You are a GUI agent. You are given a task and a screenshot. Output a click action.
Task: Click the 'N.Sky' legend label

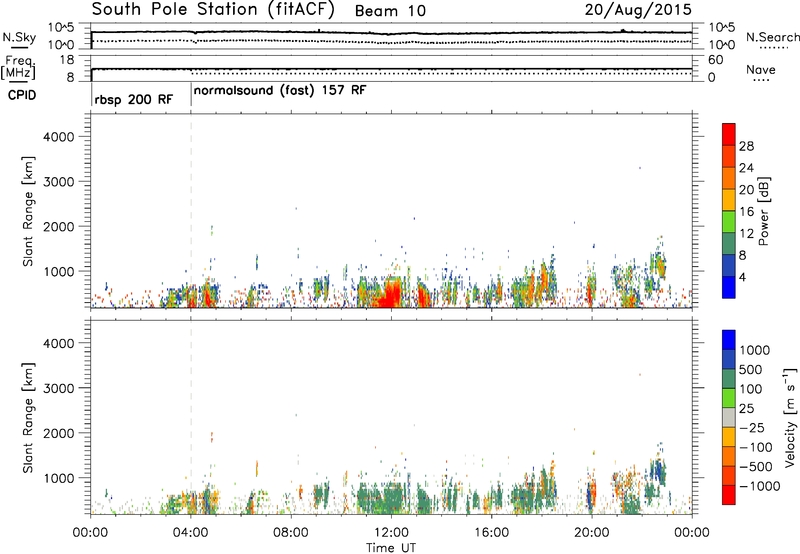pyautogui.click(x=19, y=37)
